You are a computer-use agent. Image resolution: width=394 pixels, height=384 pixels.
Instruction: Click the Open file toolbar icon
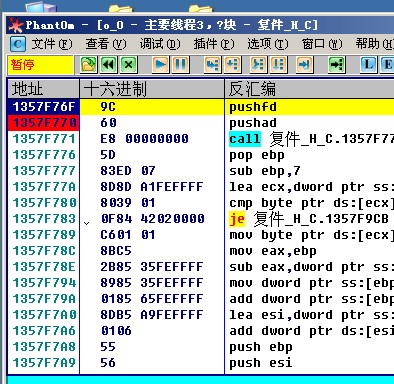click(88, 64)
